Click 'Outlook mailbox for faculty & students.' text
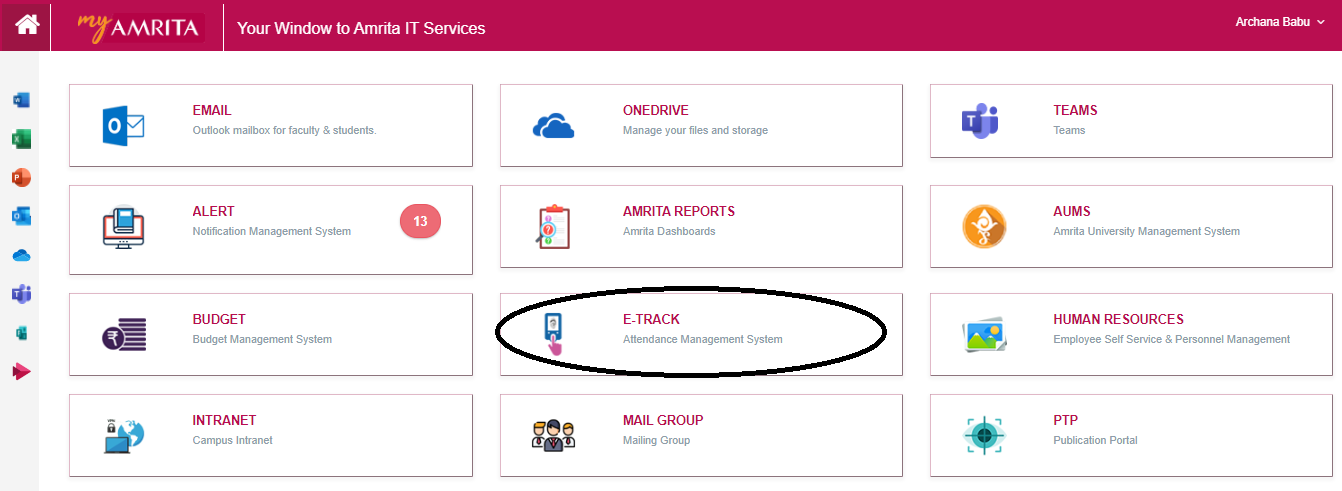 click(x=284, y=130)
